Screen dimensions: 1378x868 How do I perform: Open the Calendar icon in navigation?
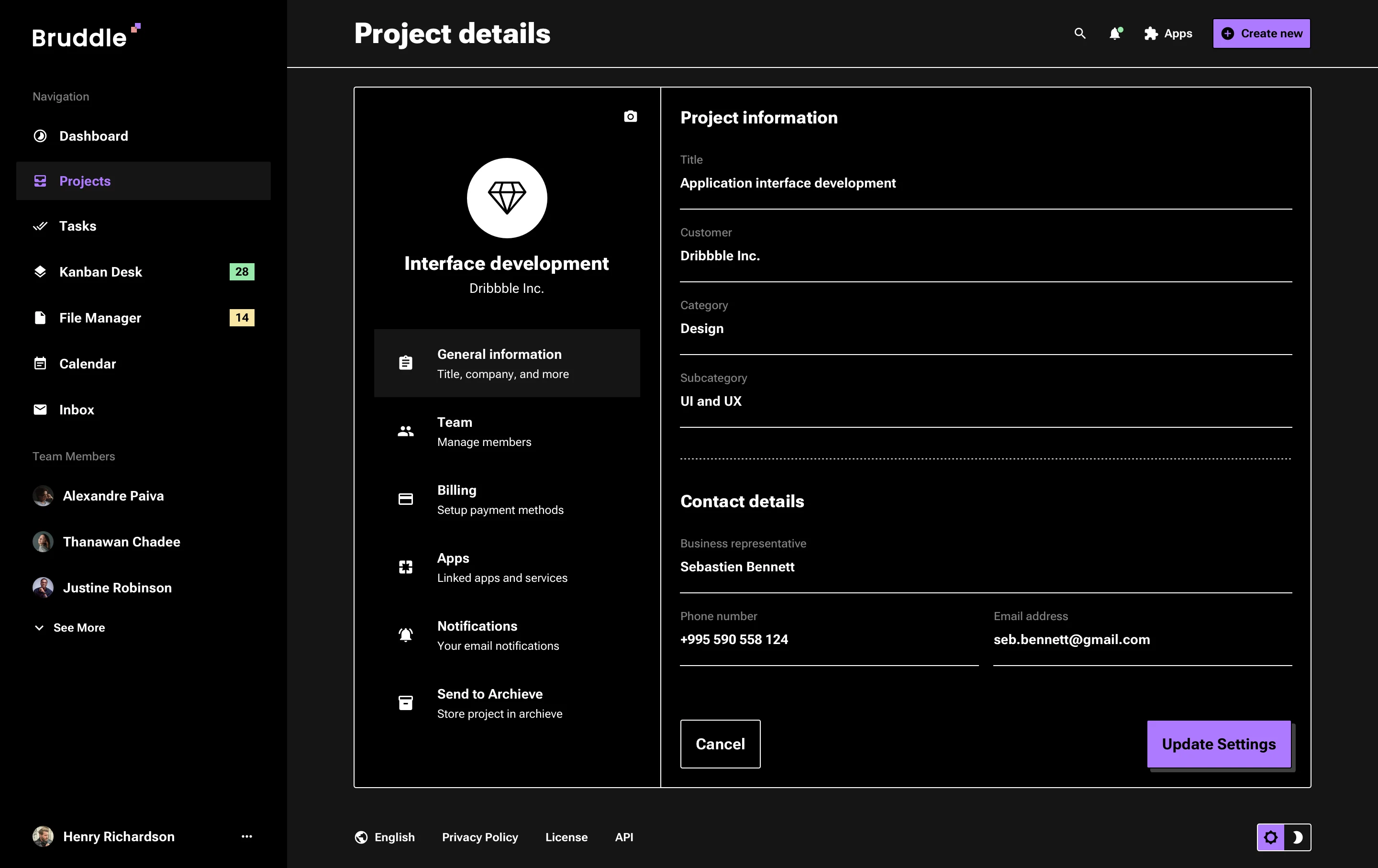coord(40,363)
